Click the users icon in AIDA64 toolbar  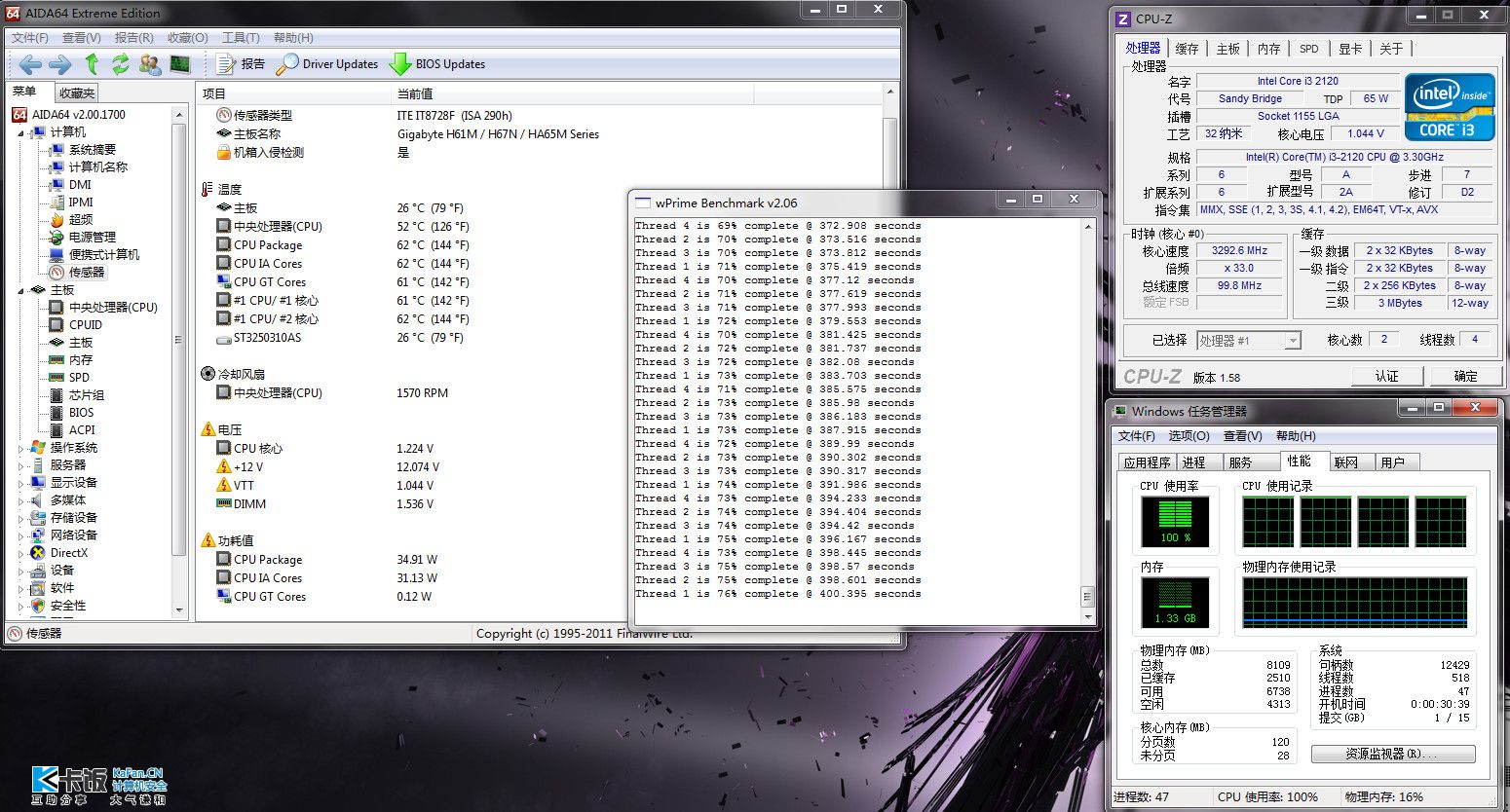click(x=150, y=64)
